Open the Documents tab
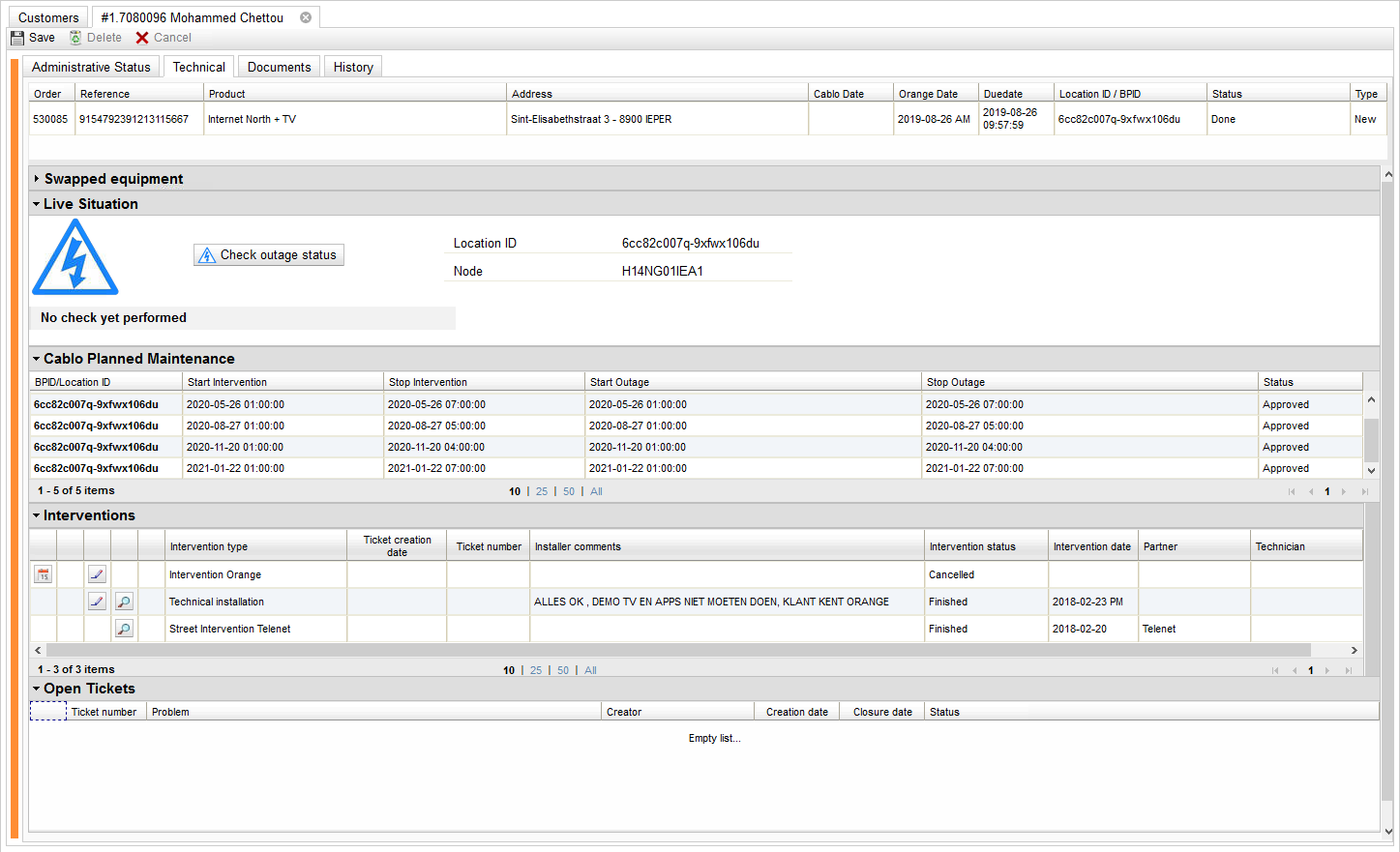Image resolution: width=1400 pixels, height=852 pixels. pyautogui.click(x=279, y=67)
